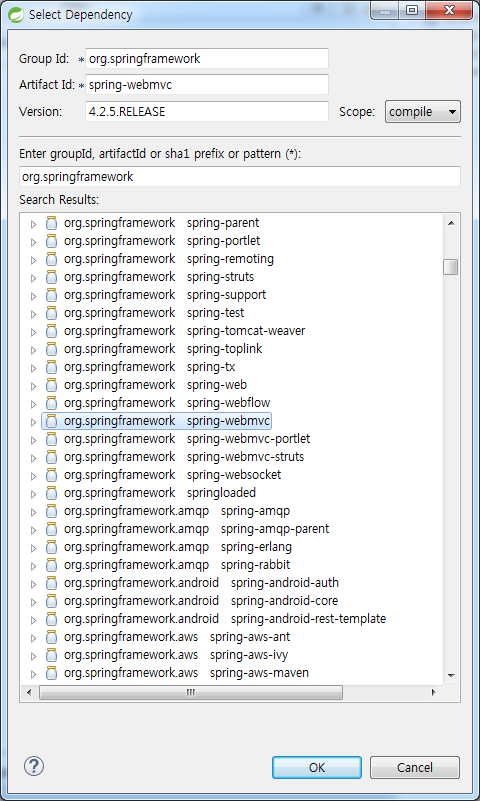Expand the spring-amqp result
This screenshot has height=801, width=480.
pyautogui.click(x=34, y=512)
